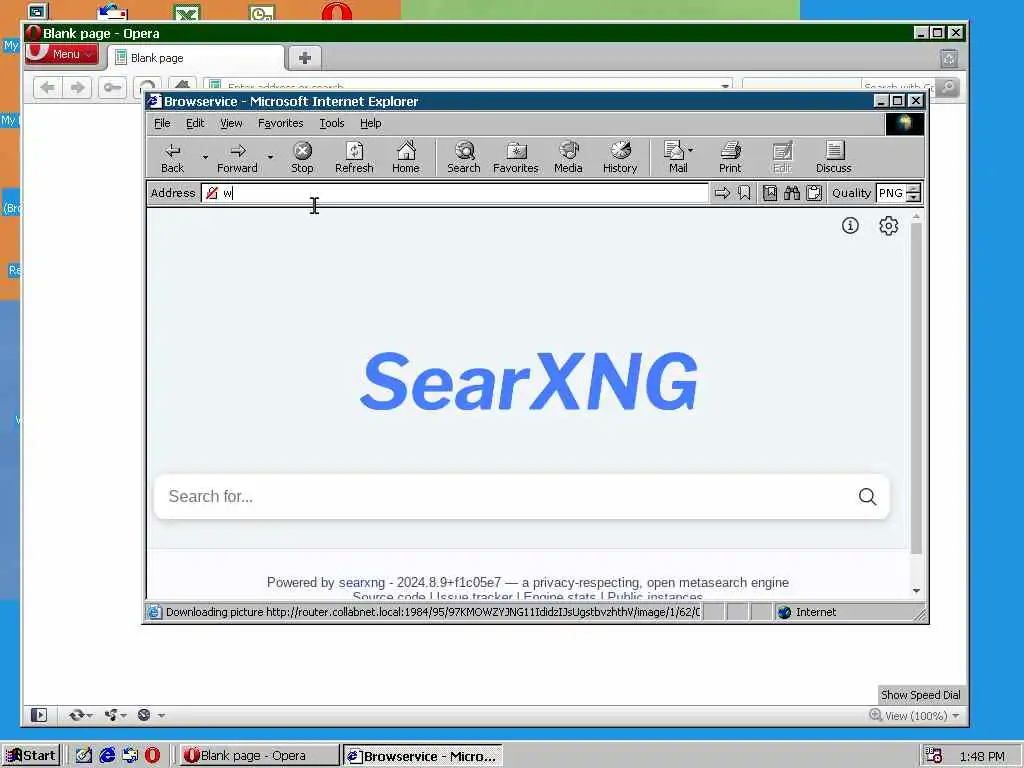This screenshot has width=1024, height=768.
Task: Click the page scrollbar up arrow
Action: pyautogui.click(x=916, y=216)
